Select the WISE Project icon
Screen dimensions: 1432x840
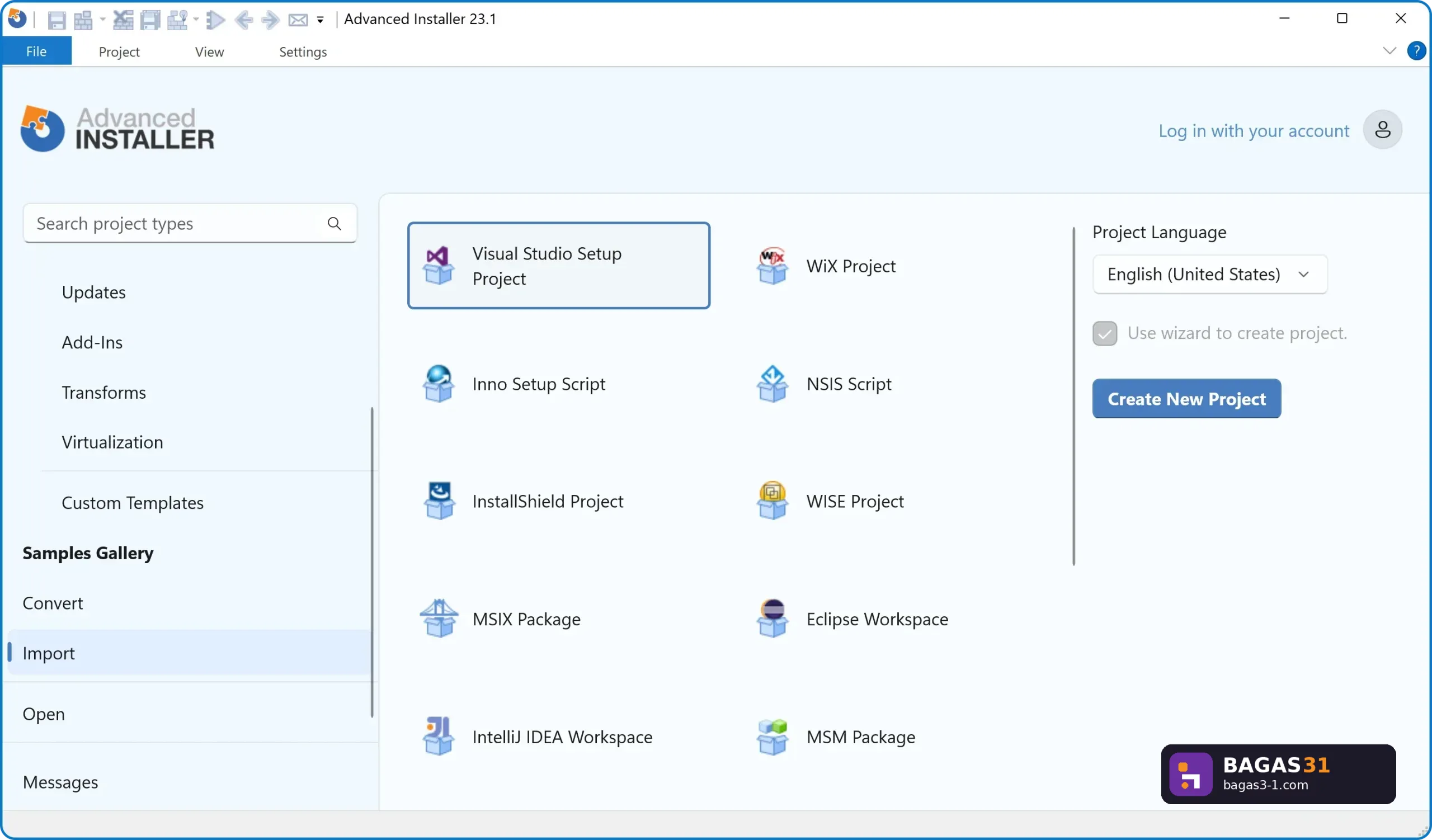pyautogui.click(x=772, y=501)
